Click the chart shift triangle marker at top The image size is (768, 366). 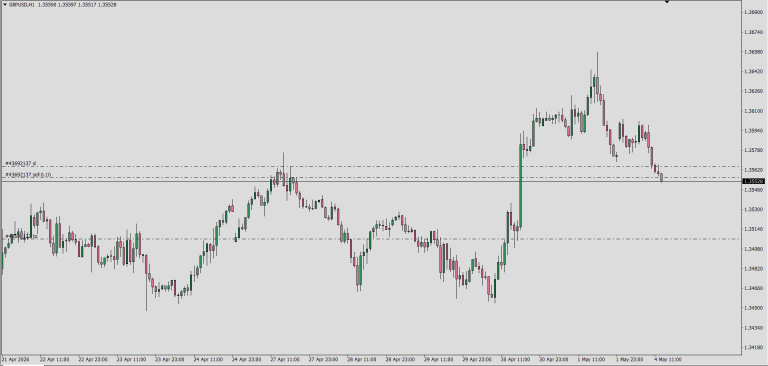(x=667, y=2)
